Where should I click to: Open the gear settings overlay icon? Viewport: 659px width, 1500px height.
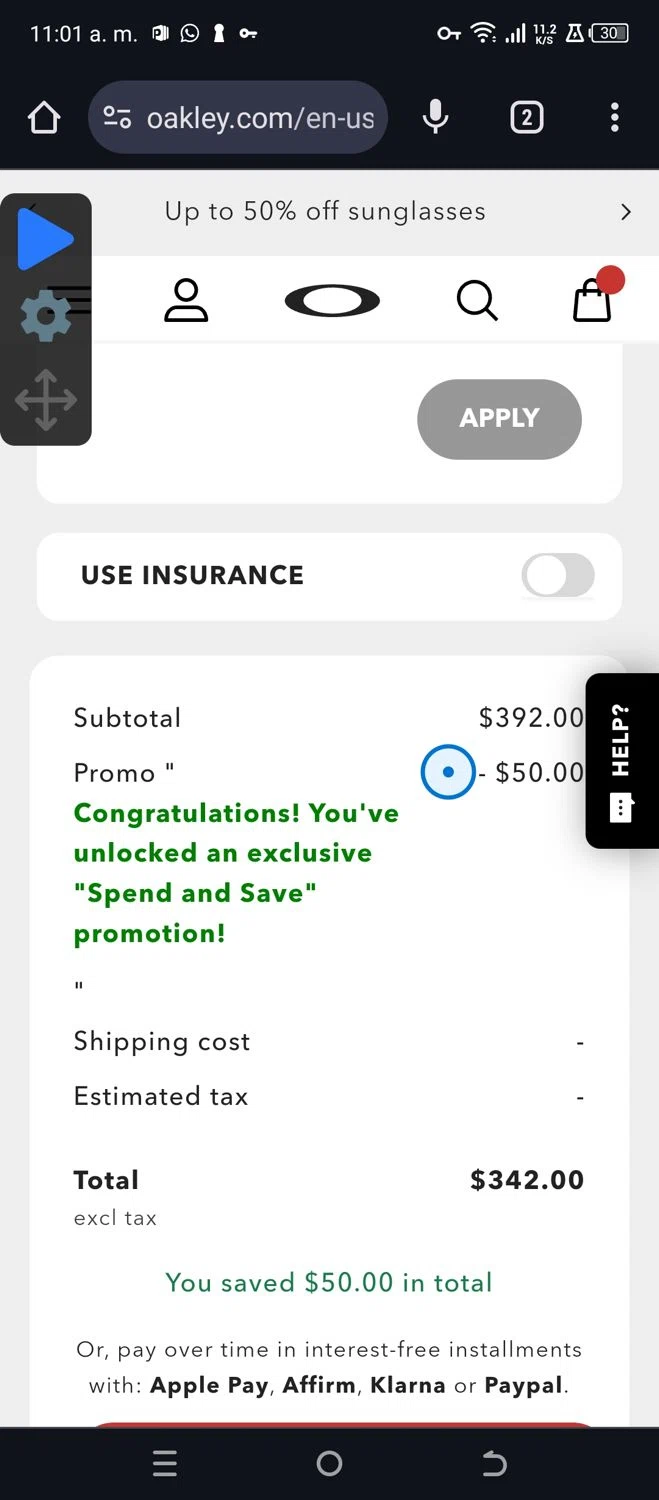[x=45, y=318]
